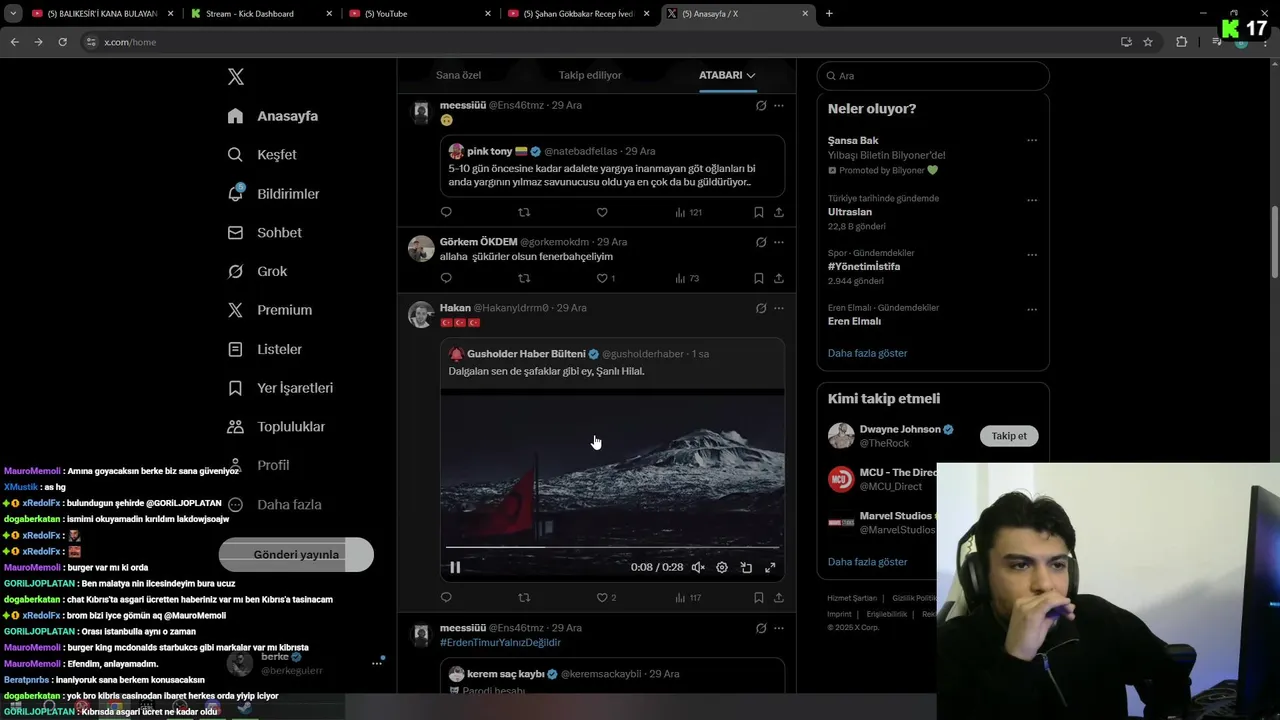Open Keşfet explore page

click(x=262, y=155)
